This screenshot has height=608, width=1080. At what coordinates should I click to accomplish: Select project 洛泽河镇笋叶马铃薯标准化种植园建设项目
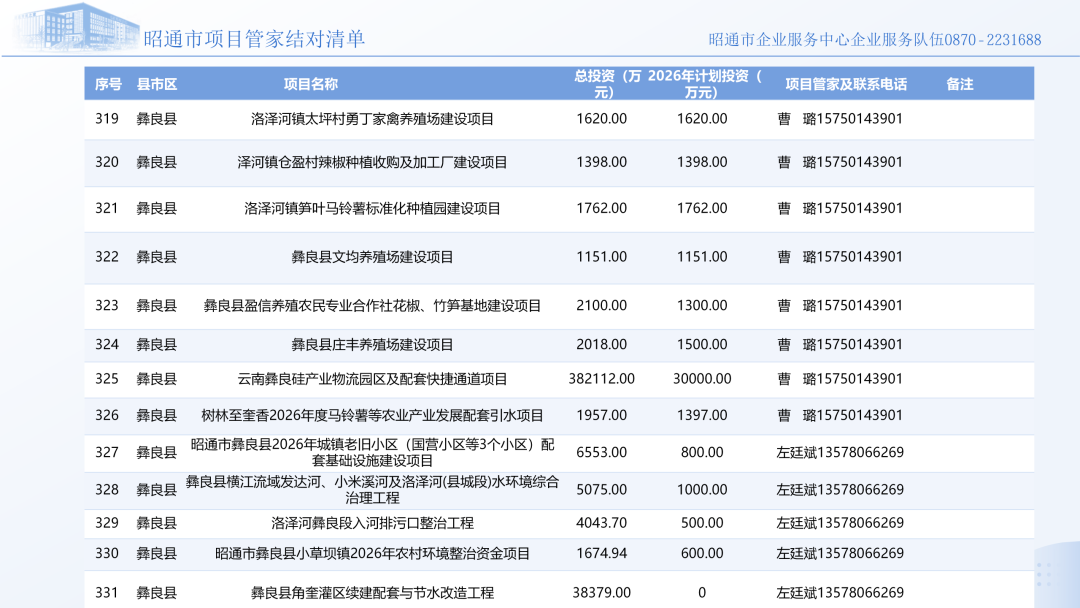(372, 208)
